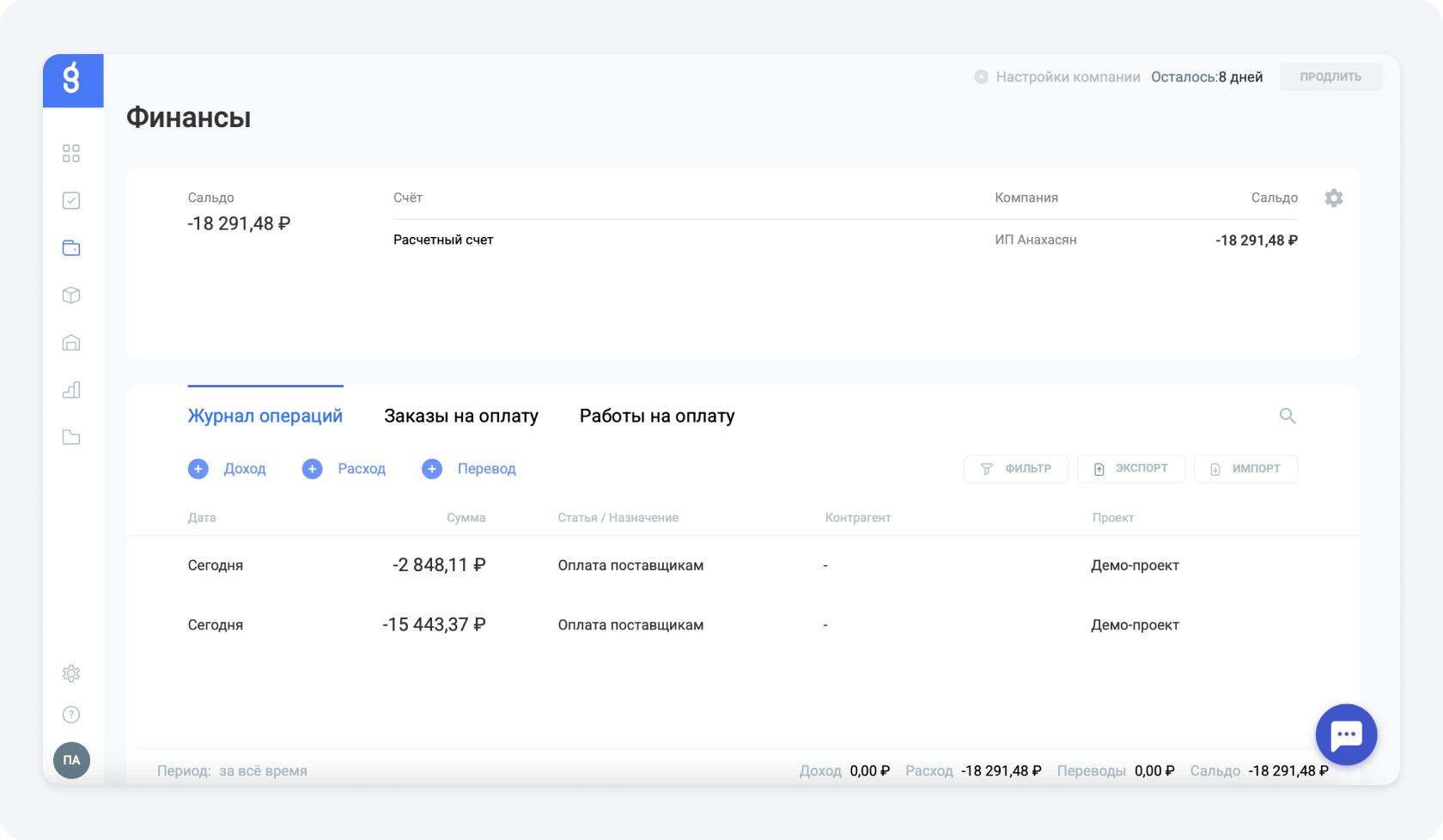Open the dashboard grid icon in sidebar

pos(71,154)
